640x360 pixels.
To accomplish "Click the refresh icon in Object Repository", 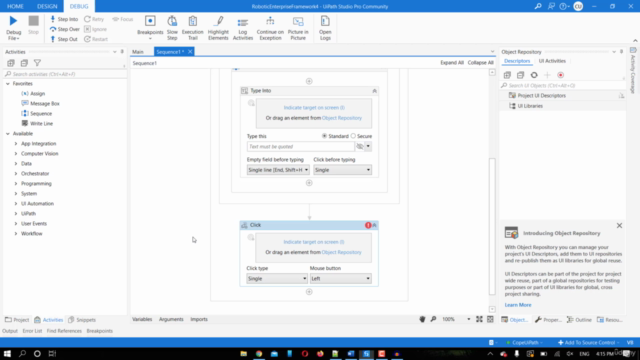I will (534, 75).
